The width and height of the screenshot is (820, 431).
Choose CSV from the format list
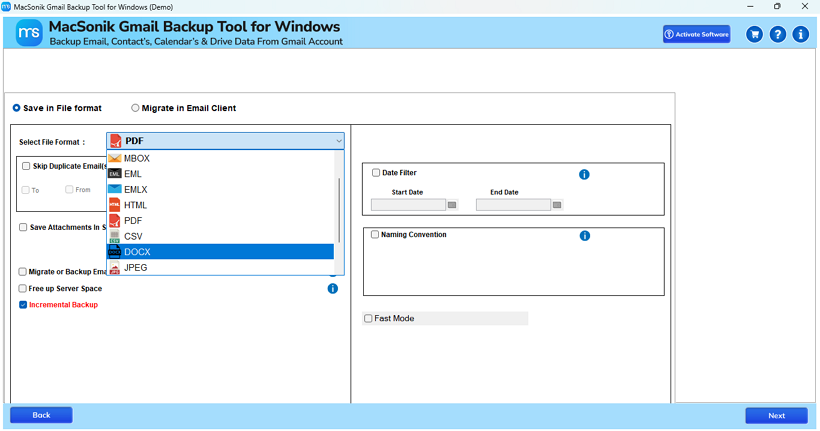coord(220,236)
